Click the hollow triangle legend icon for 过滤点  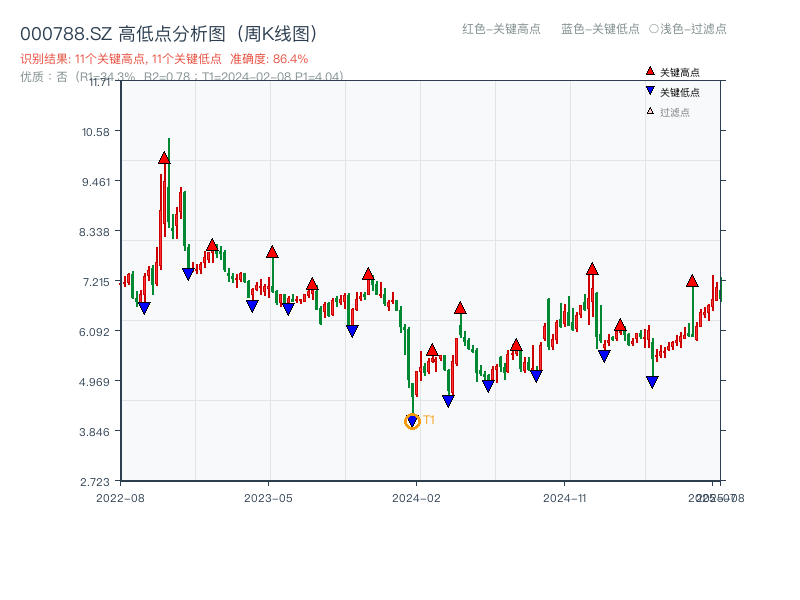coord(650,111)
